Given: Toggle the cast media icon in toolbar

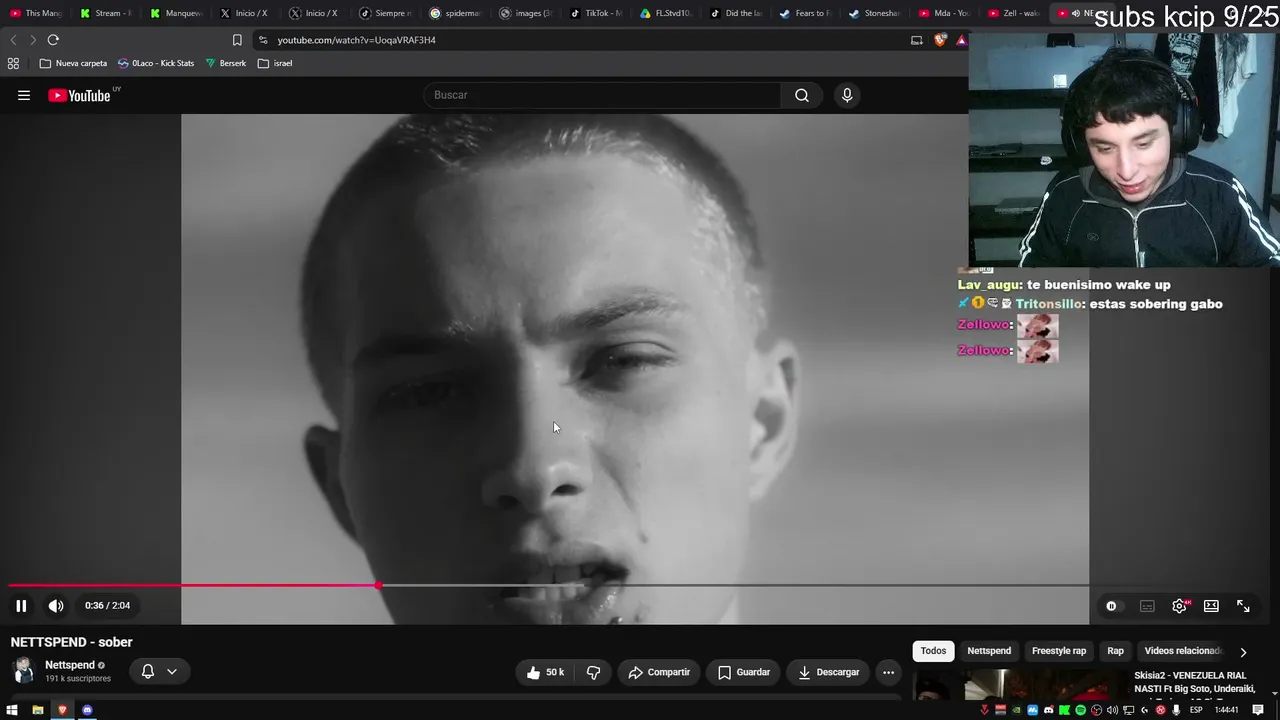Looking at the screenshot, I should coord(917,40).
